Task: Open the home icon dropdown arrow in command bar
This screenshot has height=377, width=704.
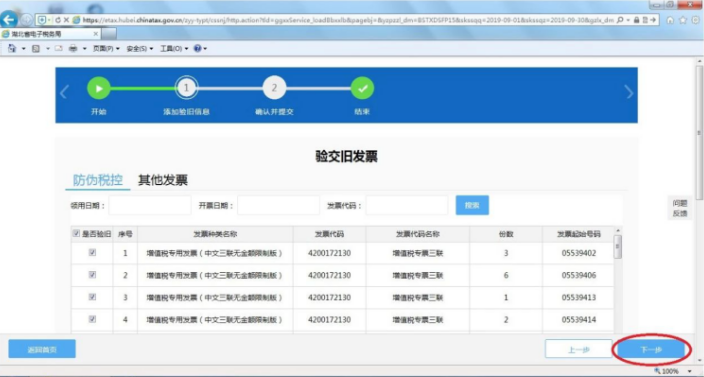Action: [23, 48]
